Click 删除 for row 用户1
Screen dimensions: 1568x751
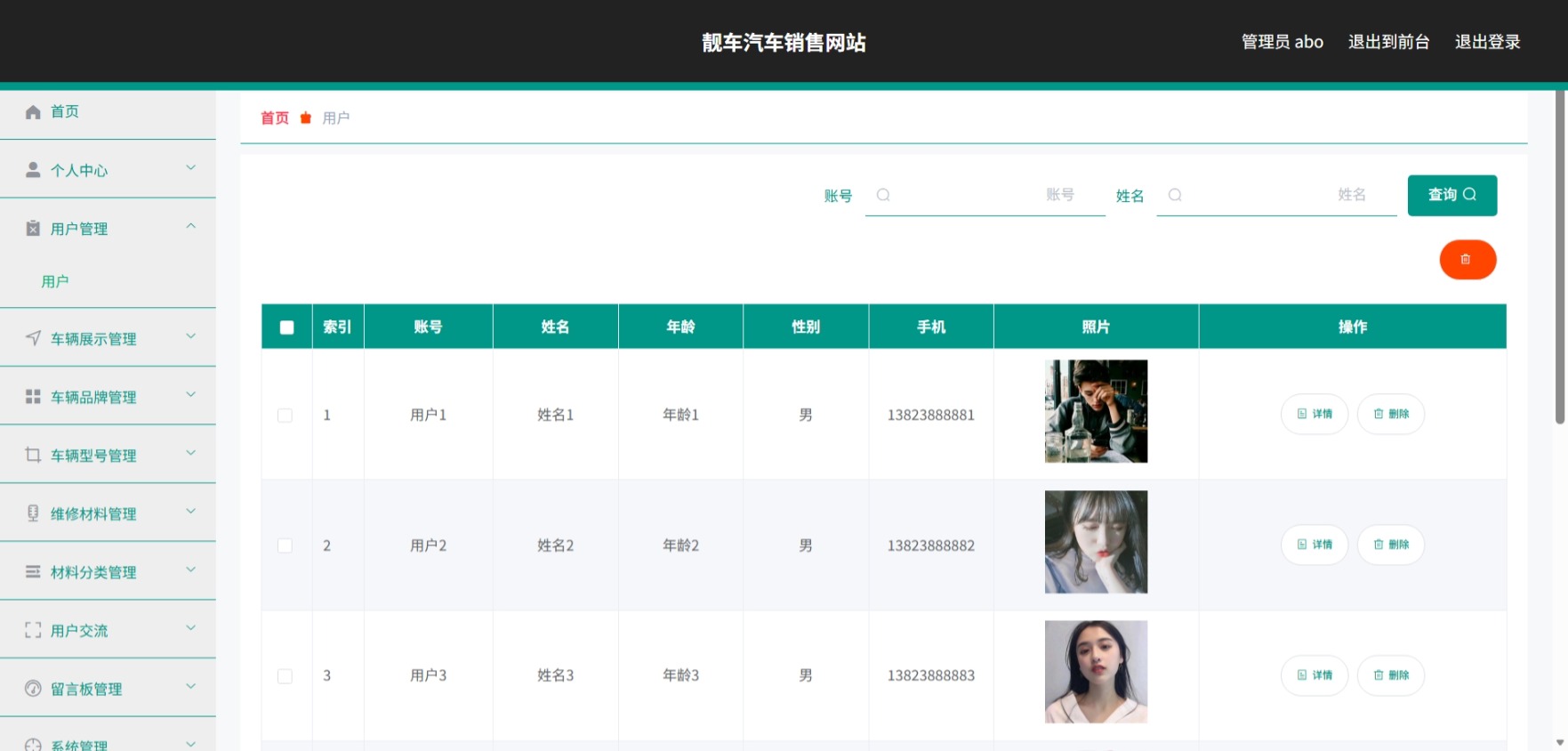point(1391,414)
